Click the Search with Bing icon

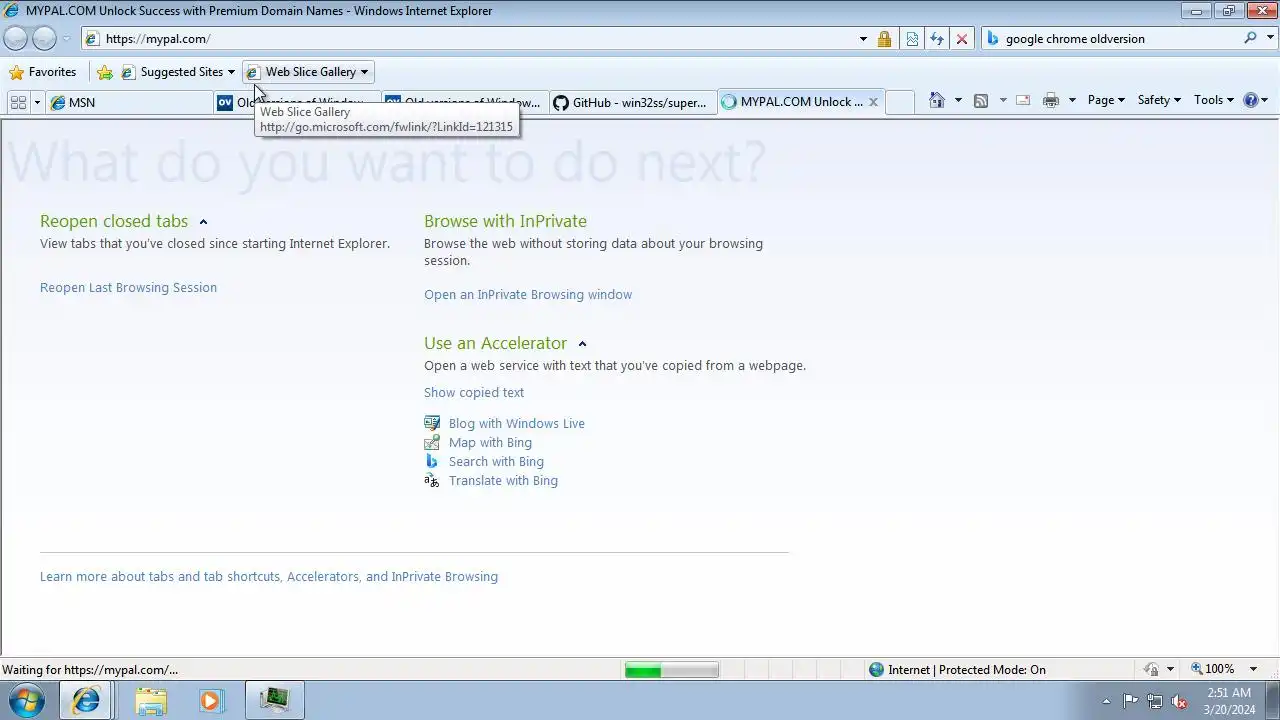click(432, 461)
